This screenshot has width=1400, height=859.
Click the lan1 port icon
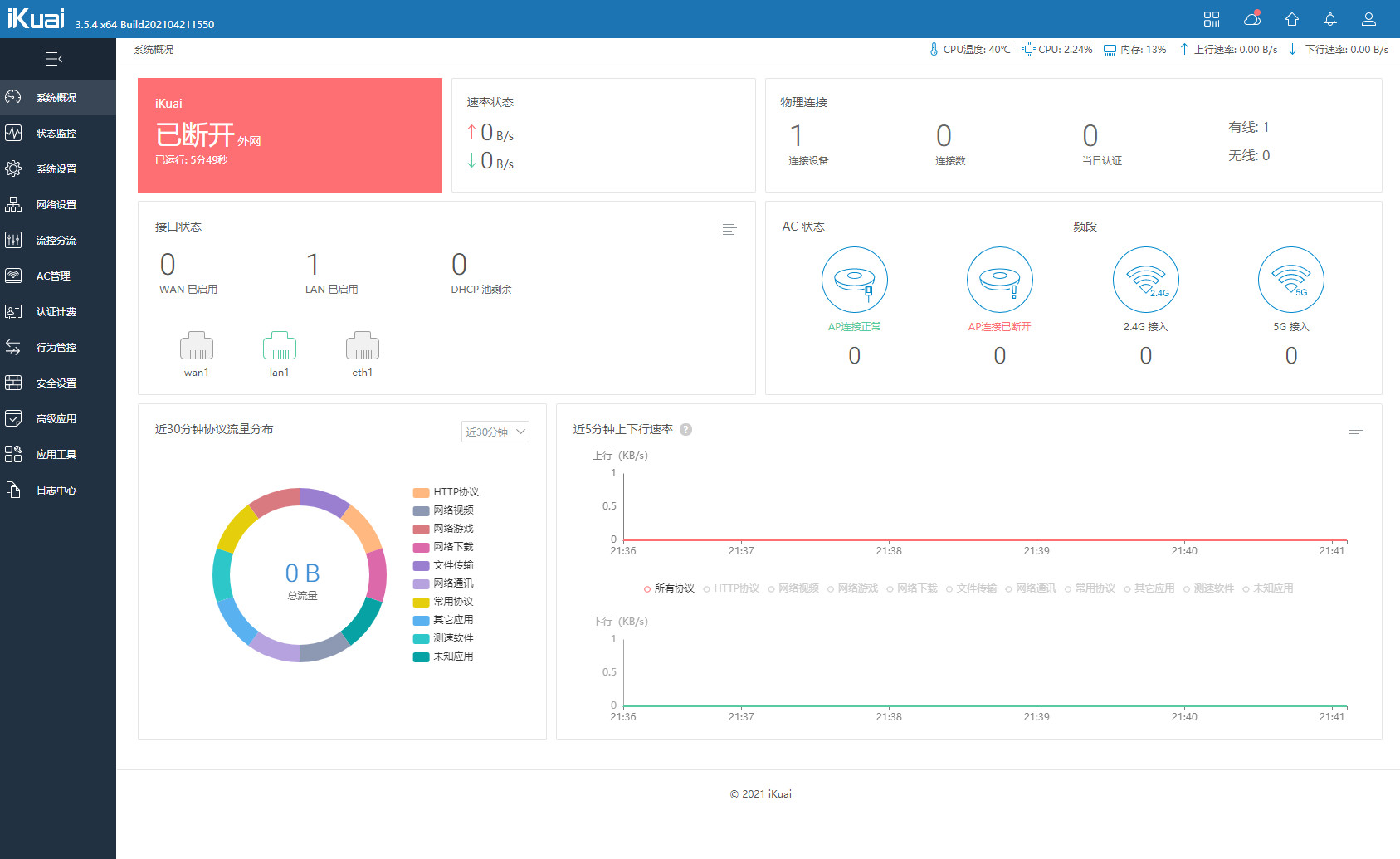tap(280, 346)
